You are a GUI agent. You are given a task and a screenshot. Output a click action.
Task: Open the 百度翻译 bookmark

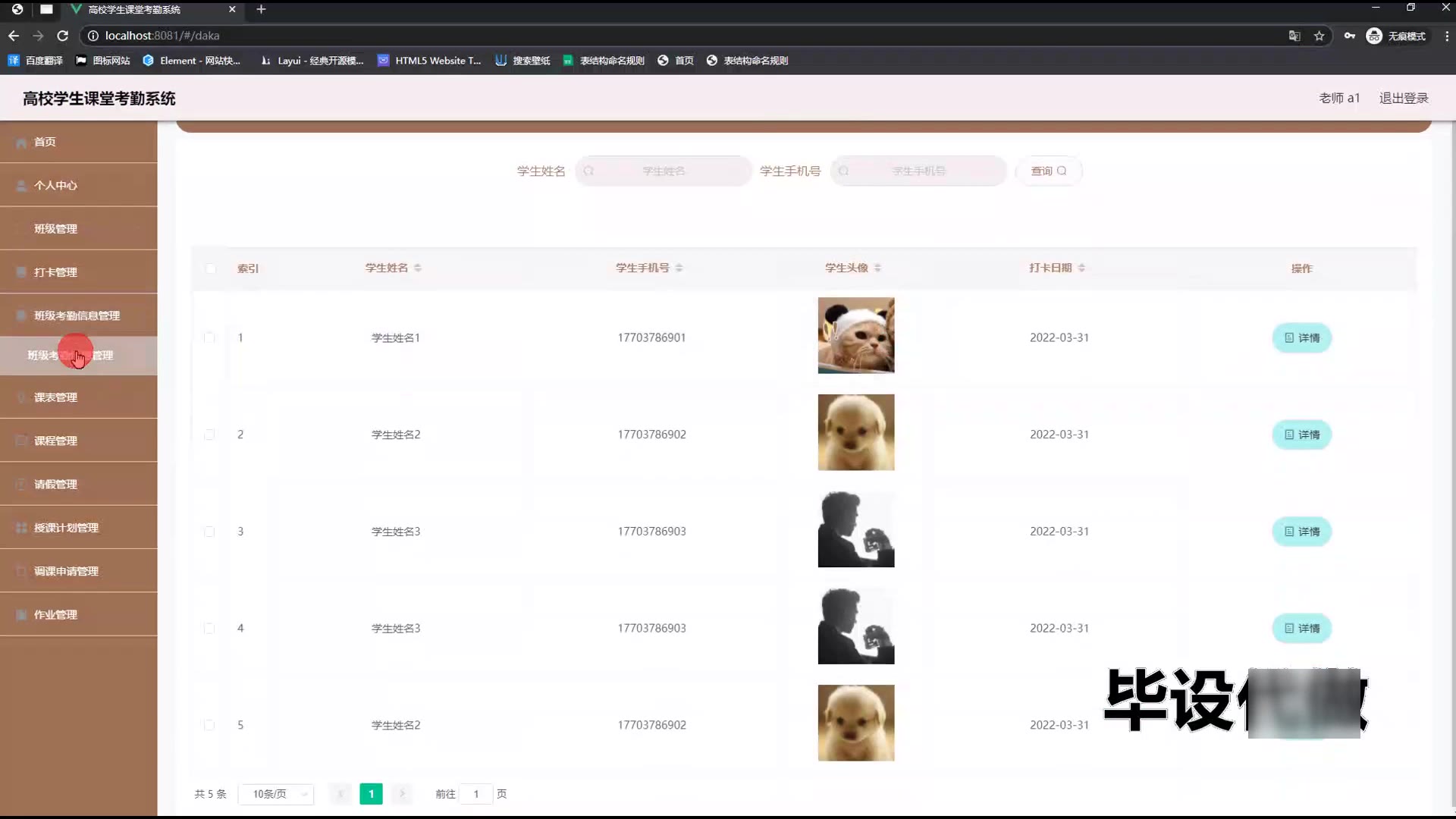[x=36, y=61]
